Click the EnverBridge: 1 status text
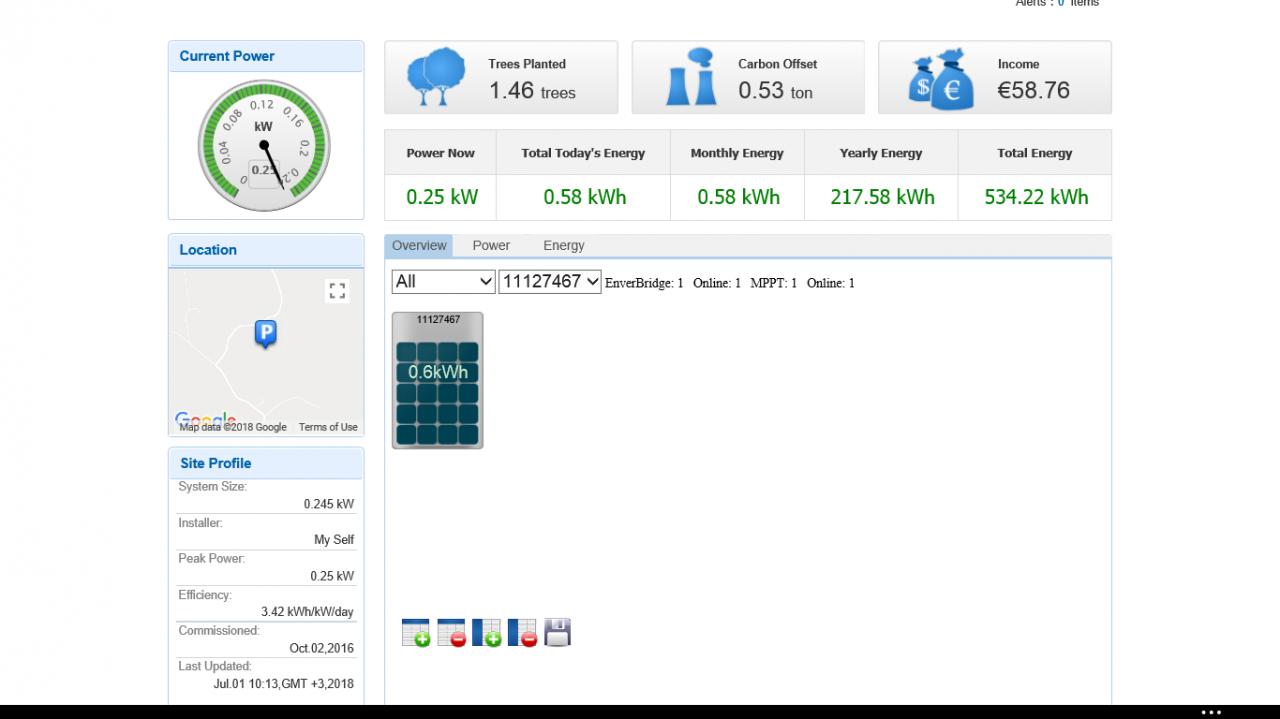Viewport: 1280px width, 719px height. coord(644,283)
